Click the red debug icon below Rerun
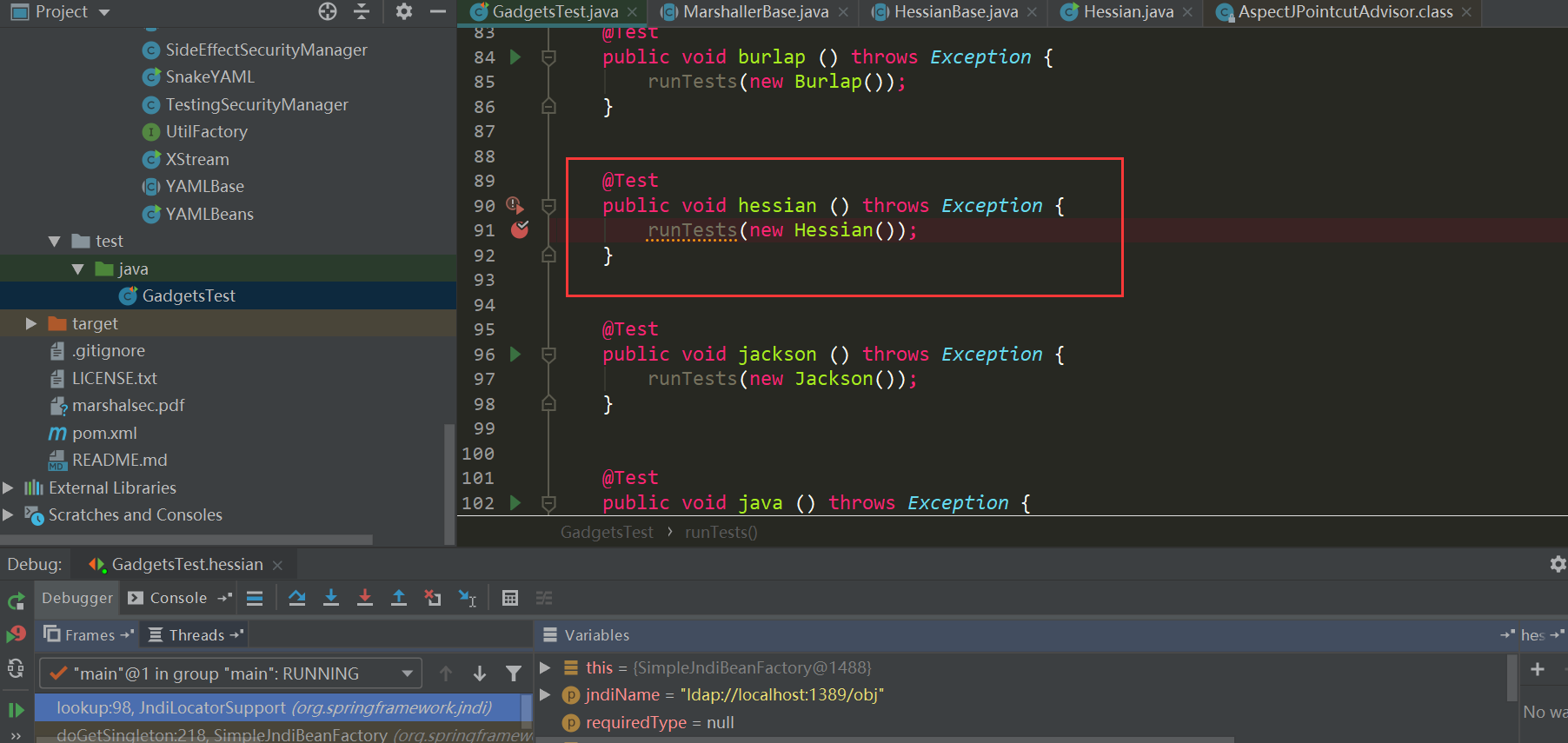This screenshot has height=743, width=1568. click(x=16, y=634)
